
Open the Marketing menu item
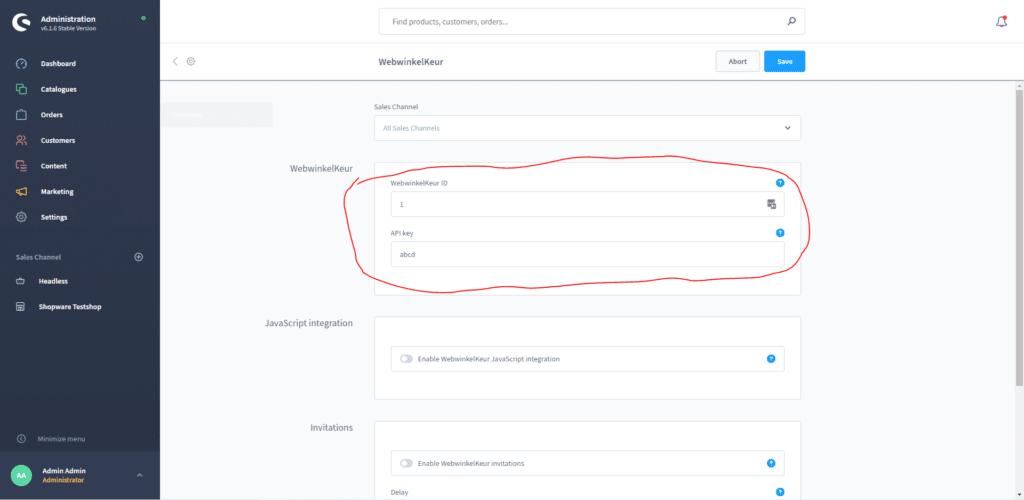tap(57, 192)
